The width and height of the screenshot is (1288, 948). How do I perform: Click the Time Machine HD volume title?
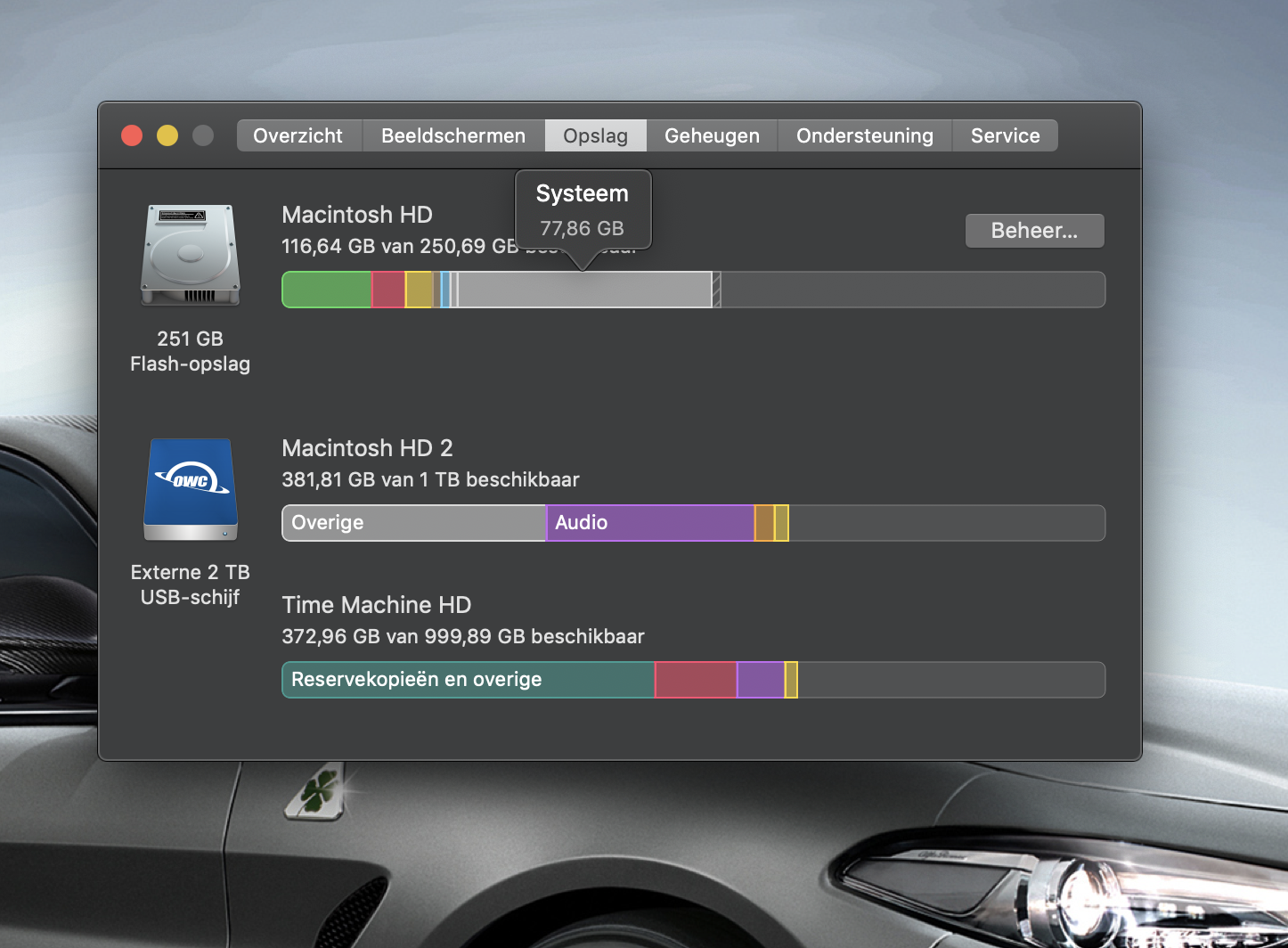coord(376,605)
